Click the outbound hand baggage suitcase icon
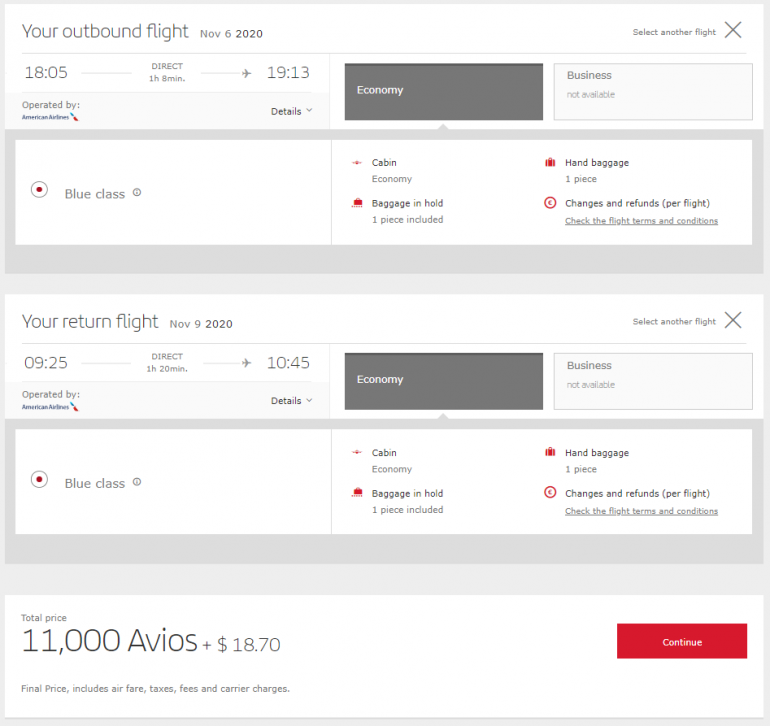The height and width of the screenshot is (726, 770). [549, 162]
